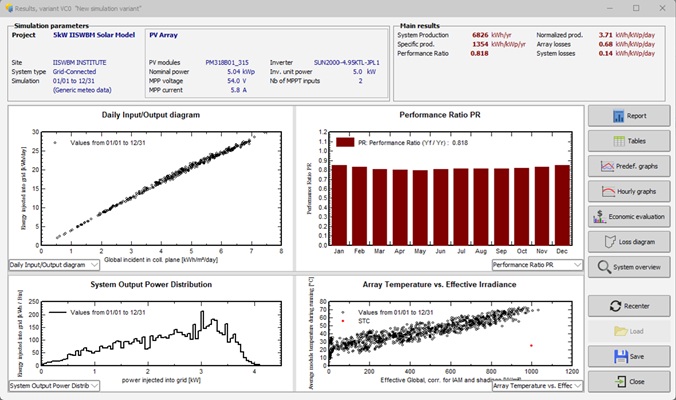
Task: Click the Close door exit icon
Action: [620, 381]
